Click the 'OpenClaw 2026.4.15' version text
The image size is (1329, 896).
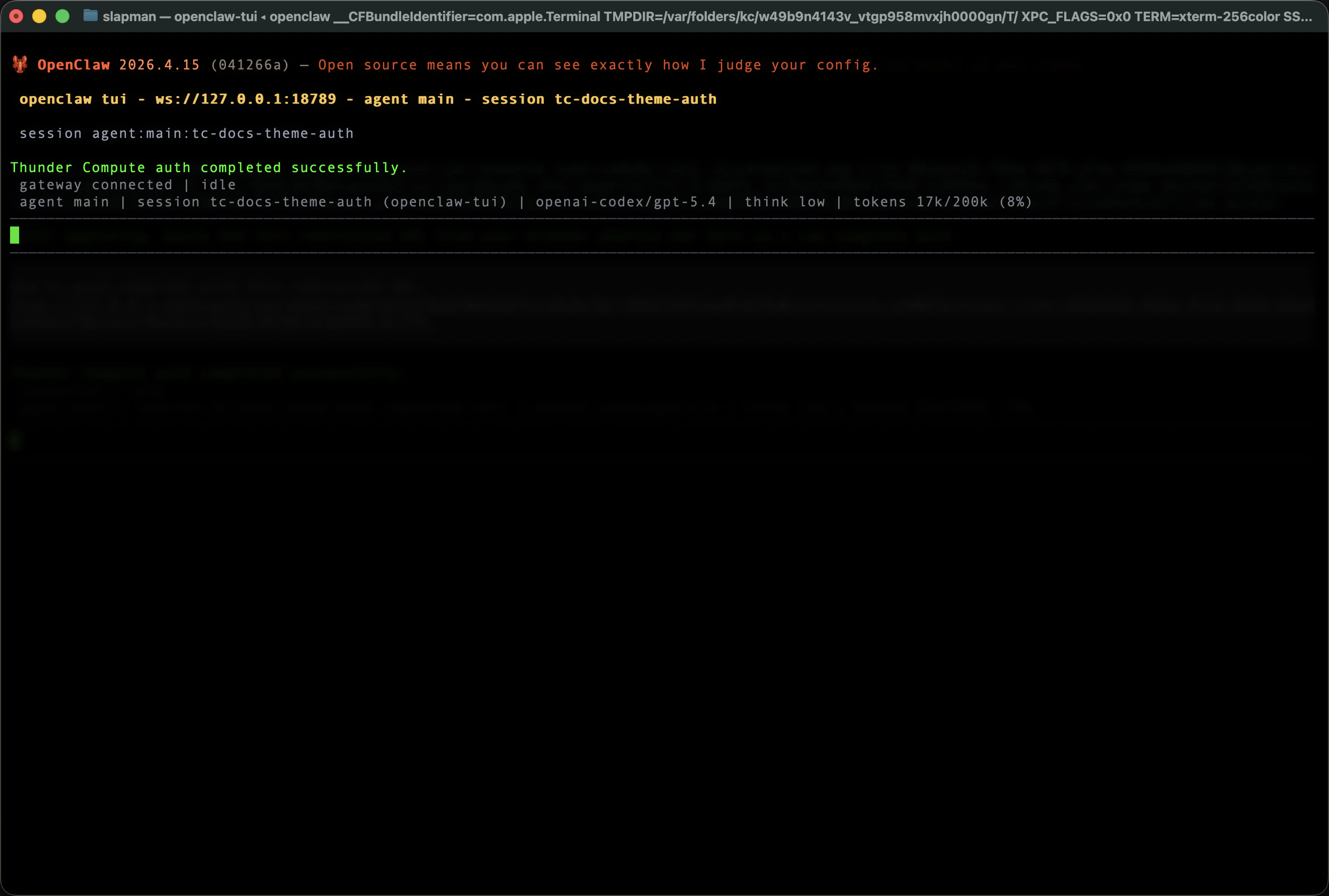click(119, 65)
